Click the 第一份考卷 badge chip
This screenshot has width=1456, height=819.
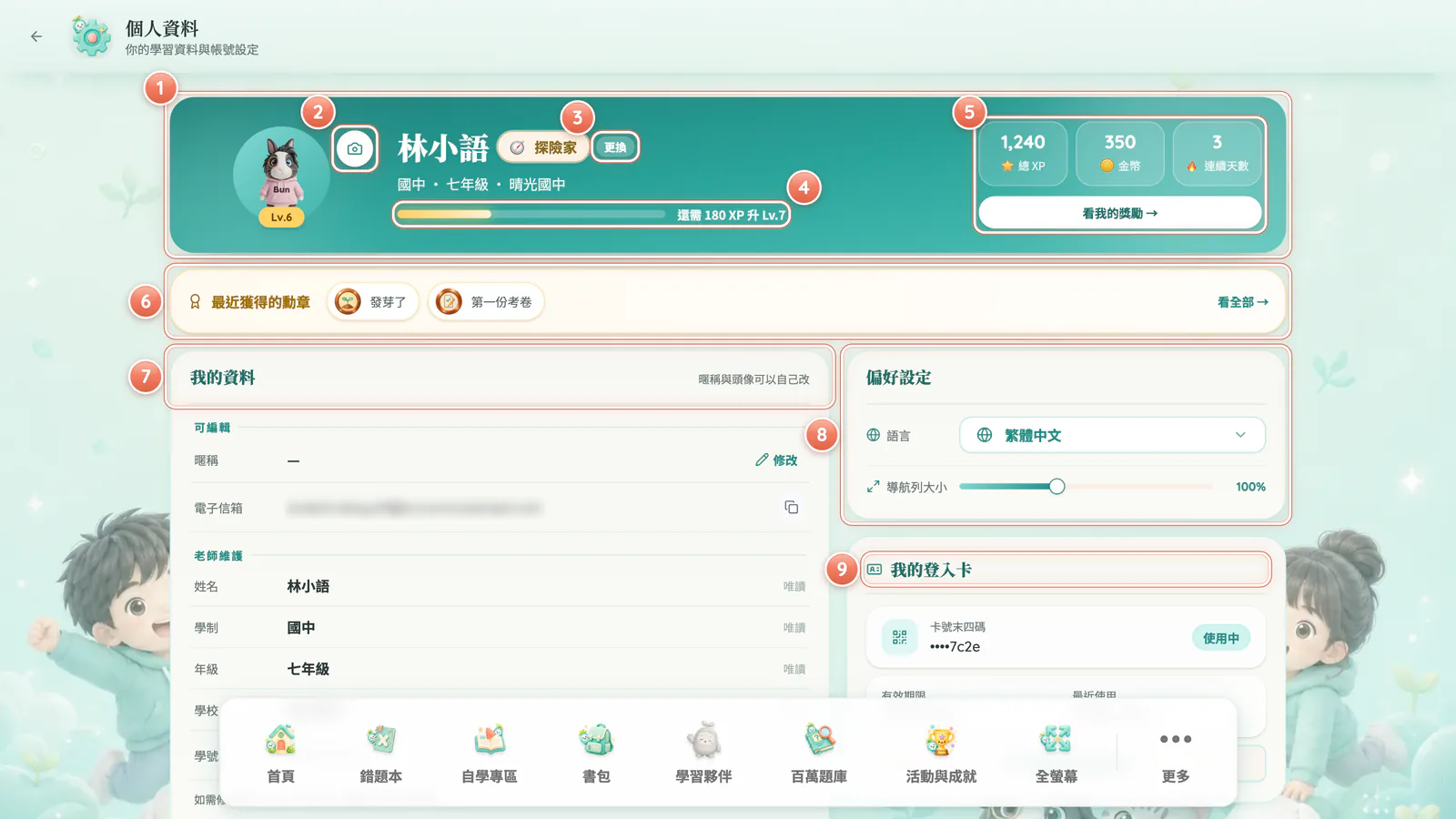pos(486,302)
